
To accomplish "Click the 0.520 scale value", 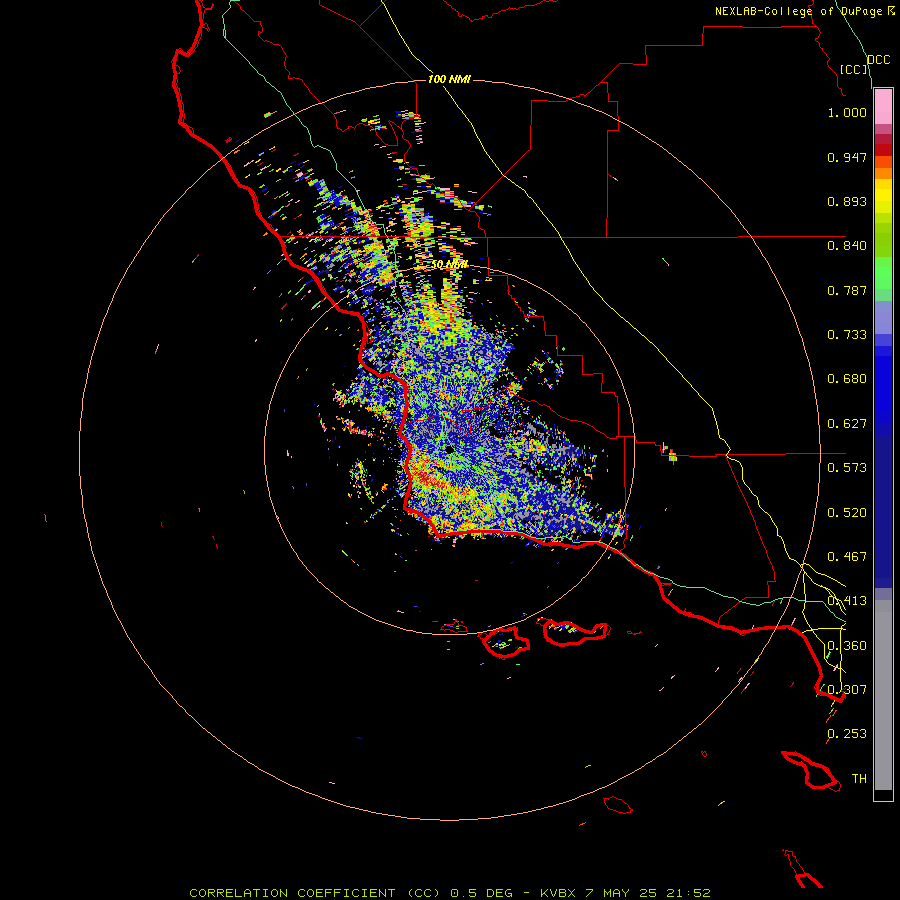I will coord(847,513).
